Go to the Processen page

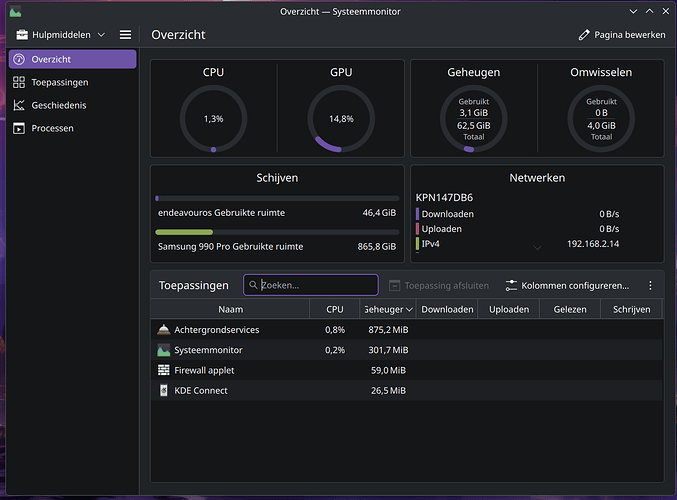tap(52, 128)
